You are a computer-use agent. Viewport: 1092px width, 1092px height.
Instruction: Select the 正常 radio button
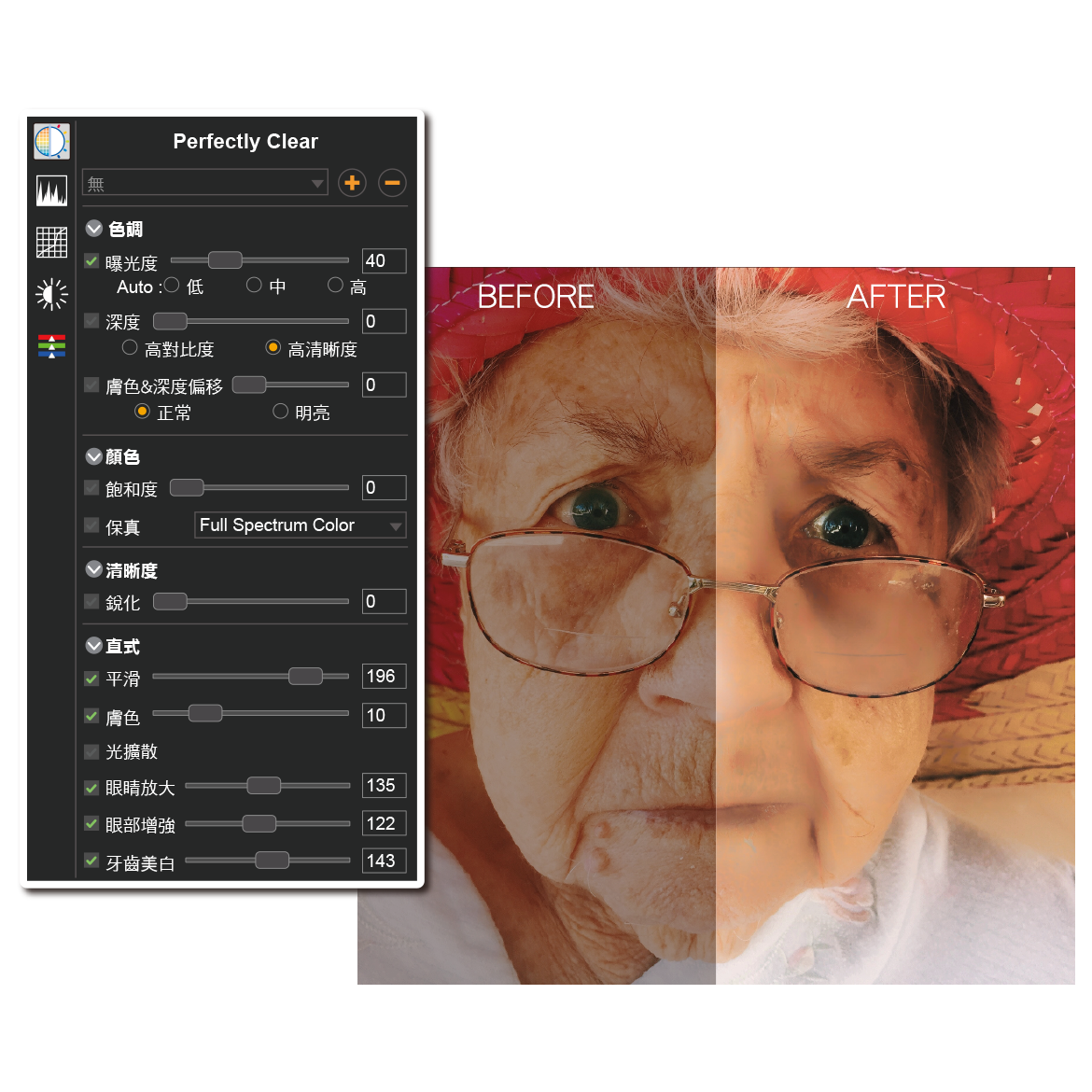(142, 412)
